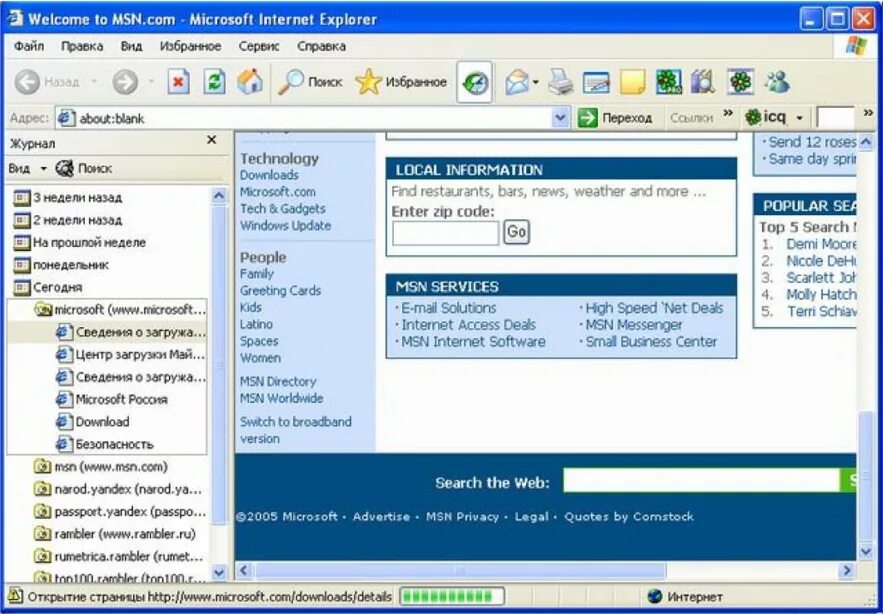Open the Mail envelope toolbar icon
Viewport: 883px width, 614px height.
tap(516, 83)
